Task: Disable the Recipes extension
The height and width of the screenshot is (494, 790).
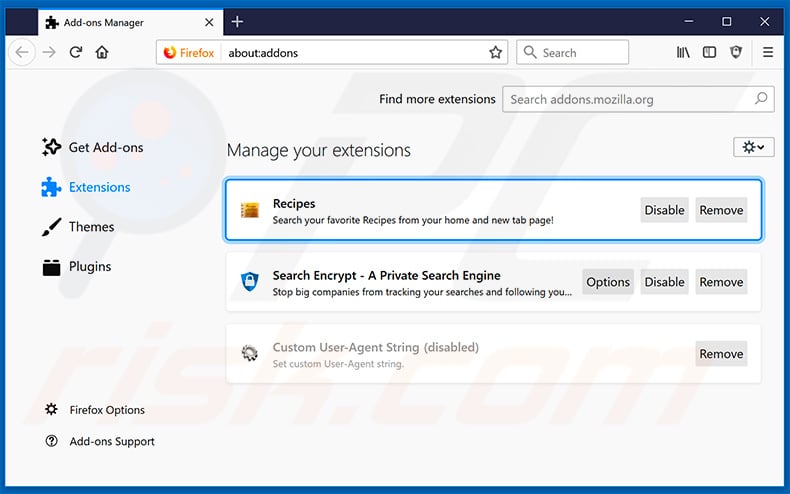Action: point(665,210)
